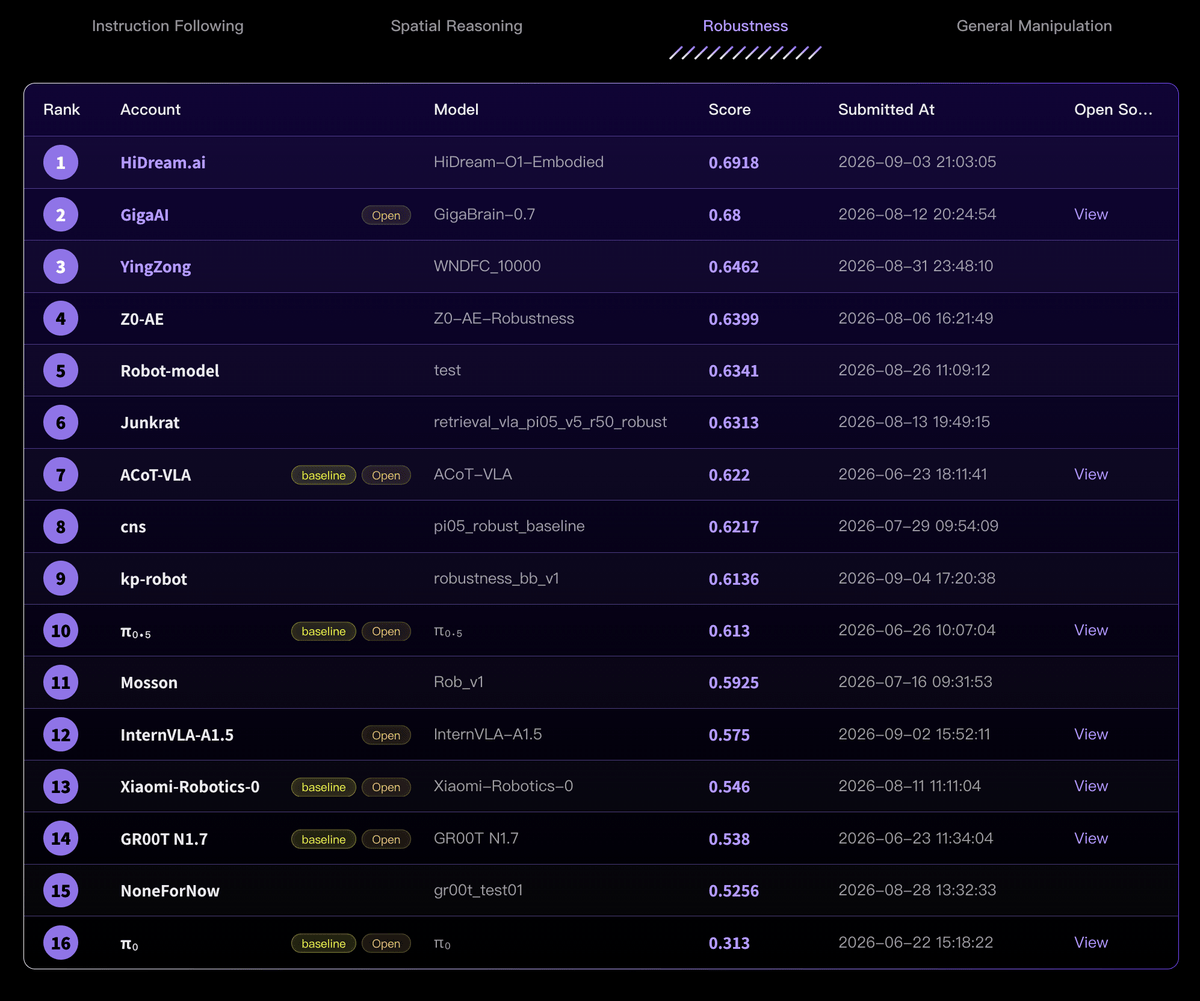Select the Robustness tab
1200x1001 pixels.
click(x=745, y=26)
